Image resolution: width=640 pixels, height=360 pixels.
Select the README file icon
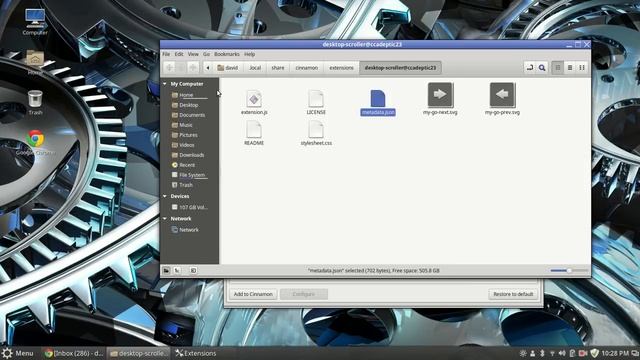pyautogui.click(x=254, y=130)
